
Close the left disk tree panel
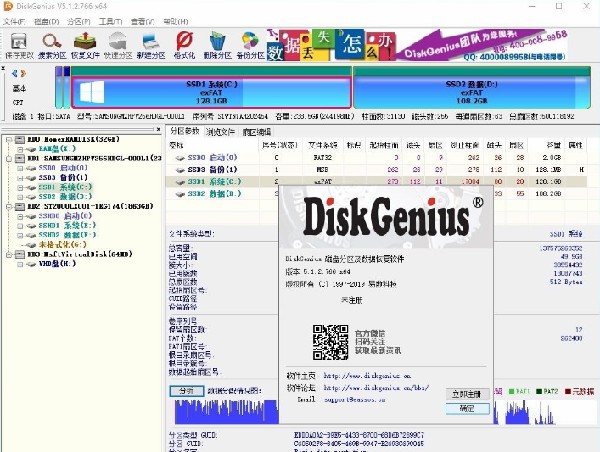(x=158, y=129)
